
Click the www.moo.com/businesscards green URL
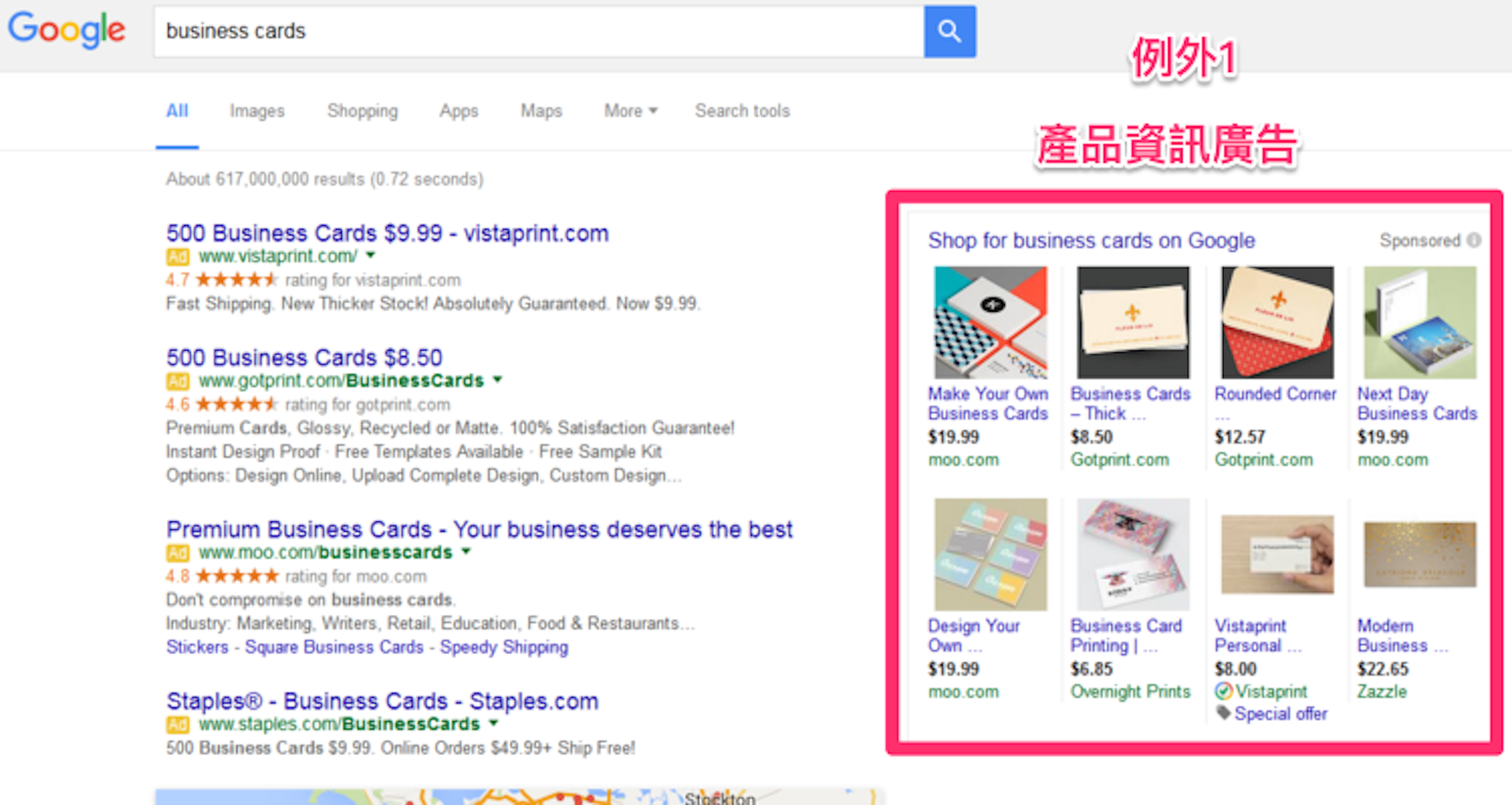pyautogui.click(x=326, y=553)
